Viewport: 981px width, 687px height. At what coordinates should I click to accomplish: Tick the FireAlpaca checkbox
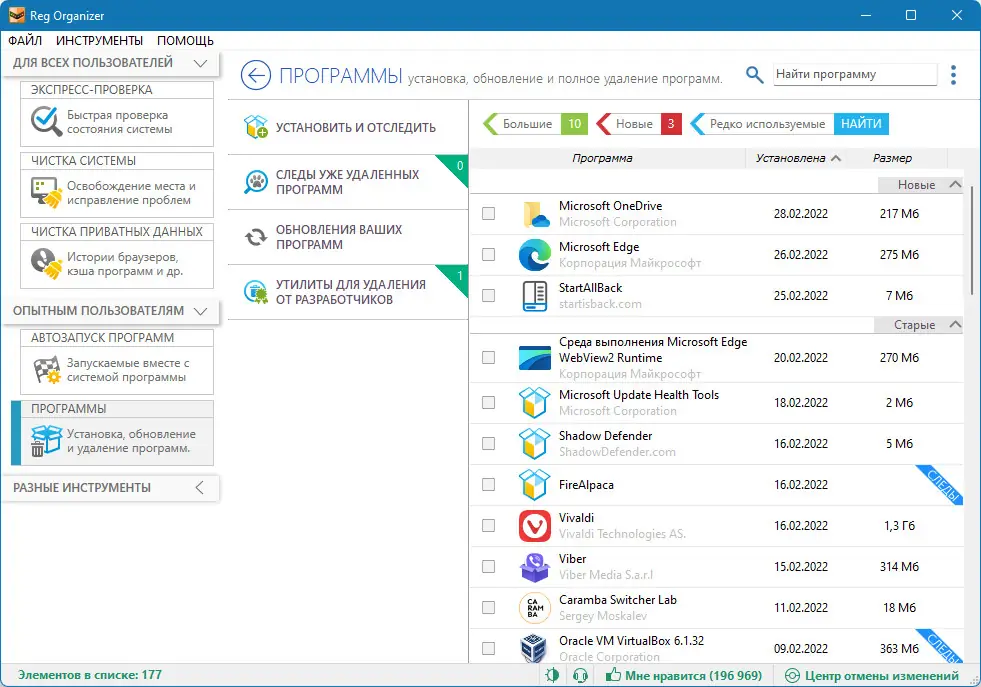pyautogui.click(x=489, y=485)
